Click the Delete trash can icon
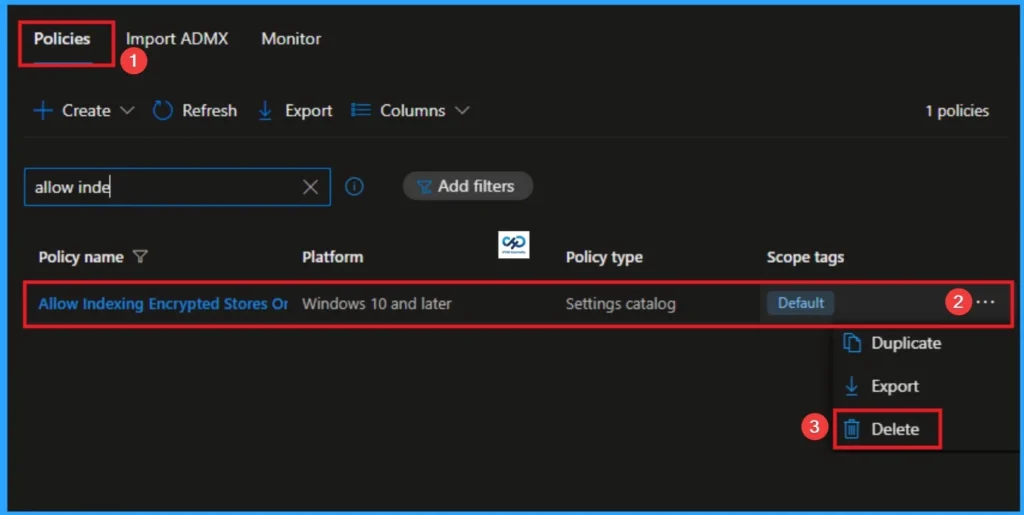 [x=852, y=429]
